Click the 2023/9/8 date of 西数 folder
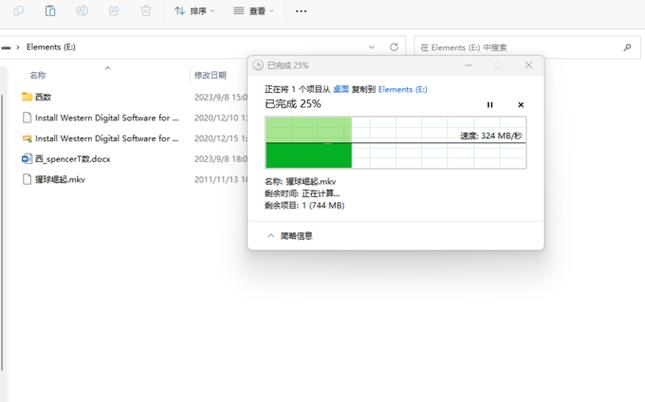This screenshot has height=402, width=645. (x=220, y=97)
